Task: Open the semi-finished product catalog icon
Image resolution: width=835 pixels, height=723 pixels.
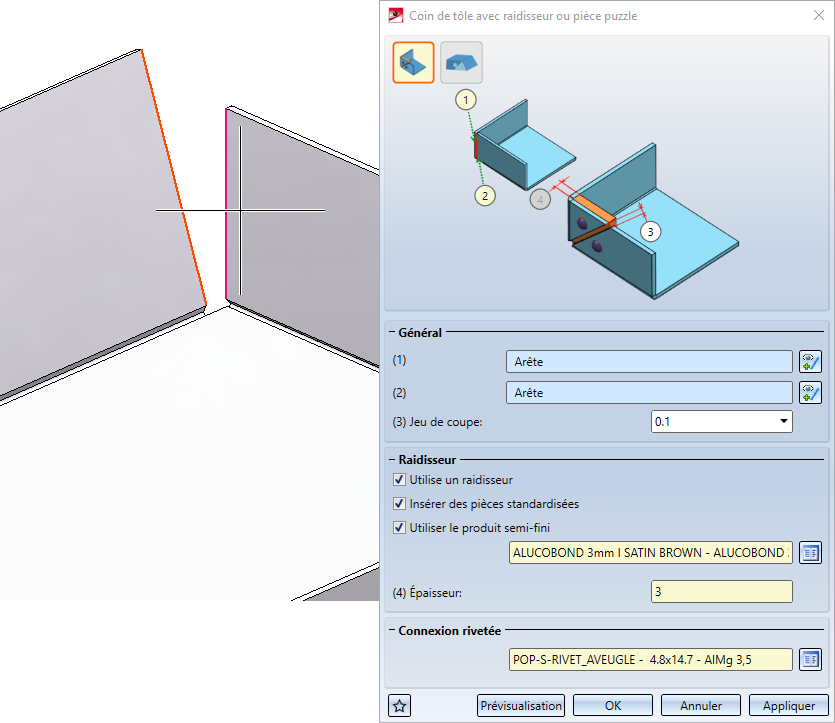Action: pyautogui.click(x=810, y=553)
